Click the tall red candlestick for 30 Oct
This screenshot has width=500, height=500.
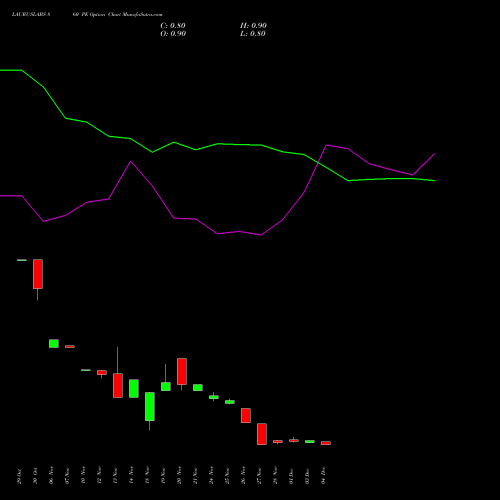(x=38, y=274)
